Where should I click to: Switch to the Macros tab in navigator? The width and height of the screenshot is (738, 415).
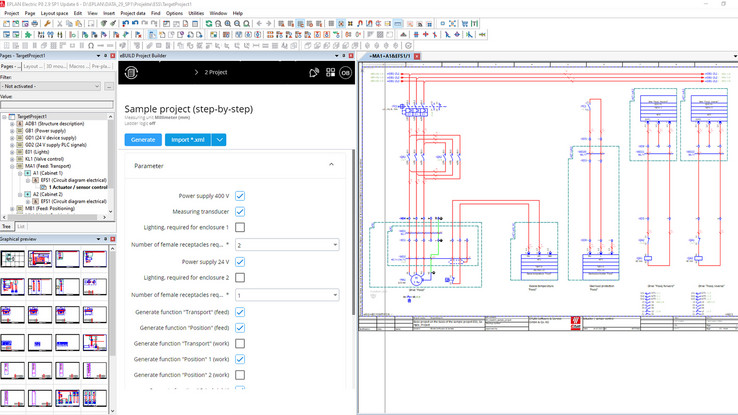pos(78,66)
